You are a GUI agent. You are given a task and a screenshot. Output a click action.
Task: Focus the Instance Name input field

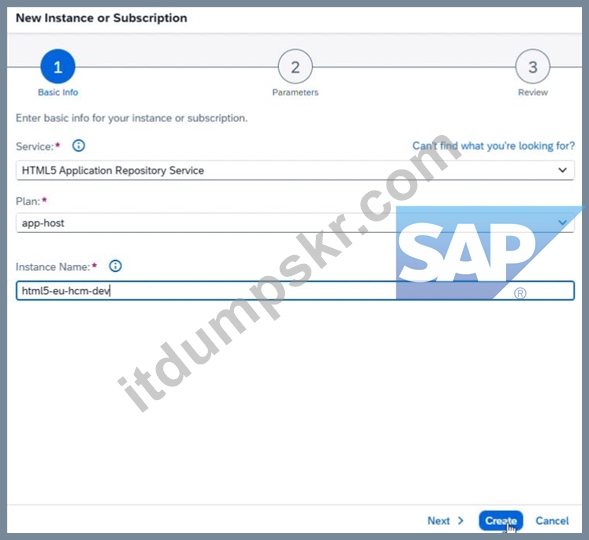click(x=295, y=291)
